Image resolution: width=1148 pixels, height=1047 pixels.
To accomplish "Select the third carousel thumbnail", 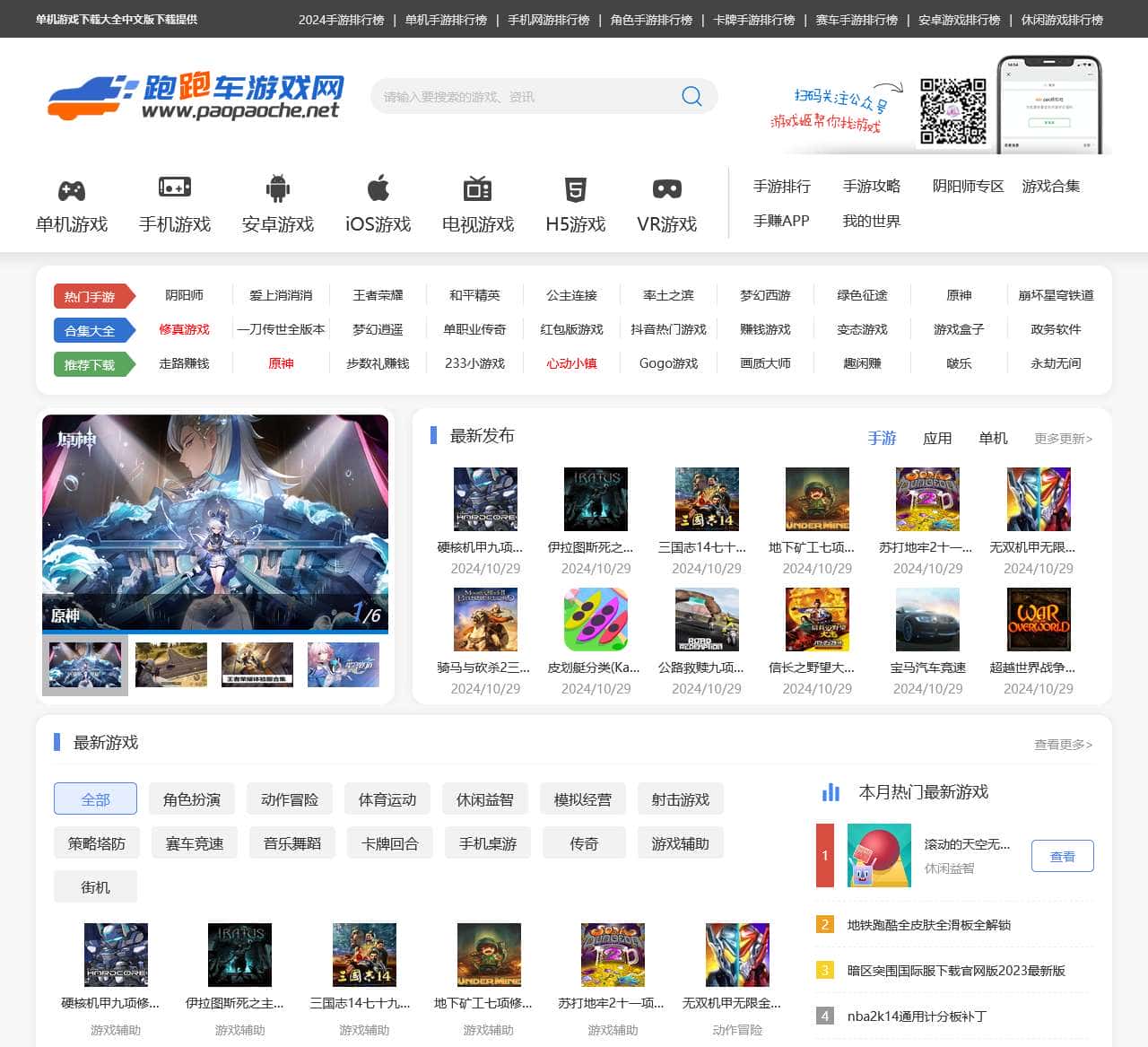I will click(x=257, y=665).
